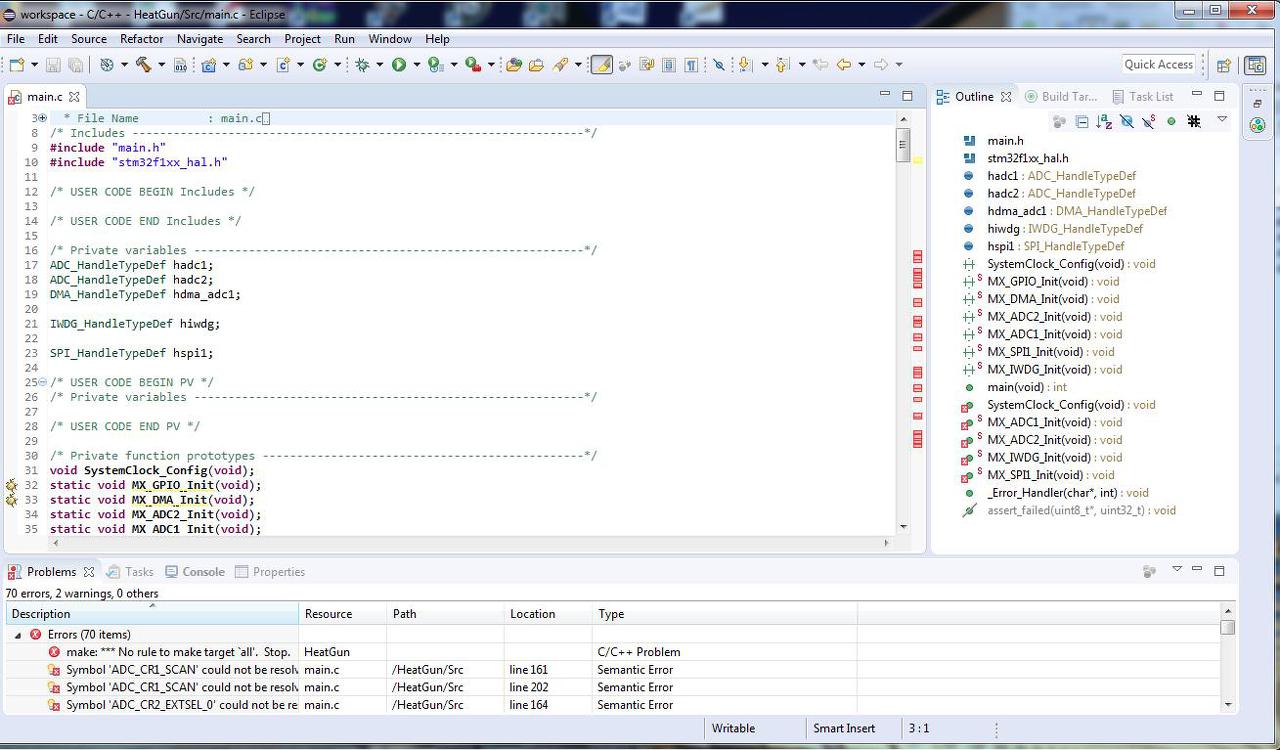Screen dimensions: 1280x750
Task: Click the Collapse All icon in Outline
Action: tap(1082, 121)
